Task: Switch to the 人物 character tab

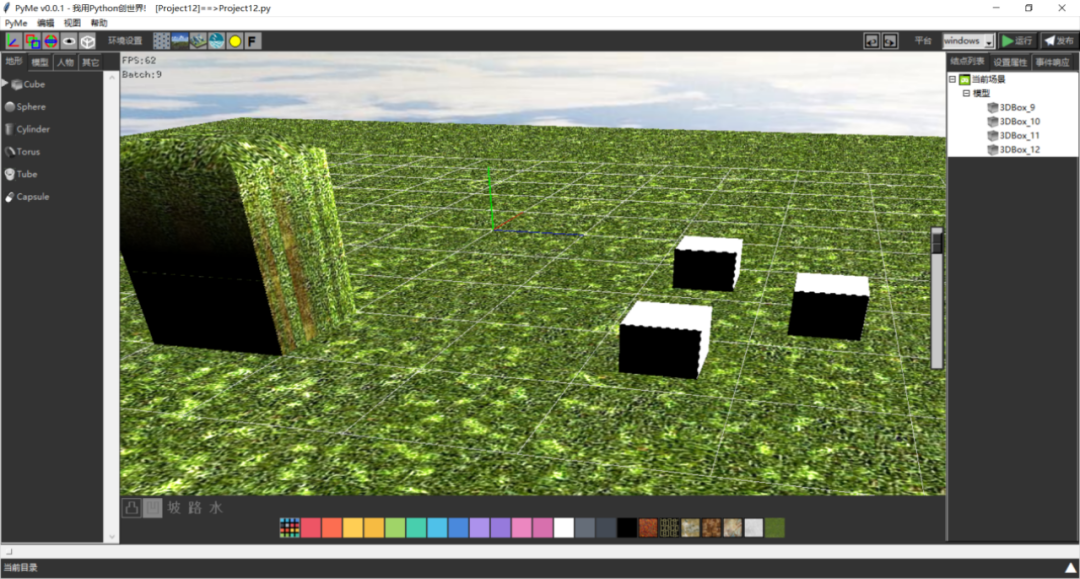Action: 65,62
